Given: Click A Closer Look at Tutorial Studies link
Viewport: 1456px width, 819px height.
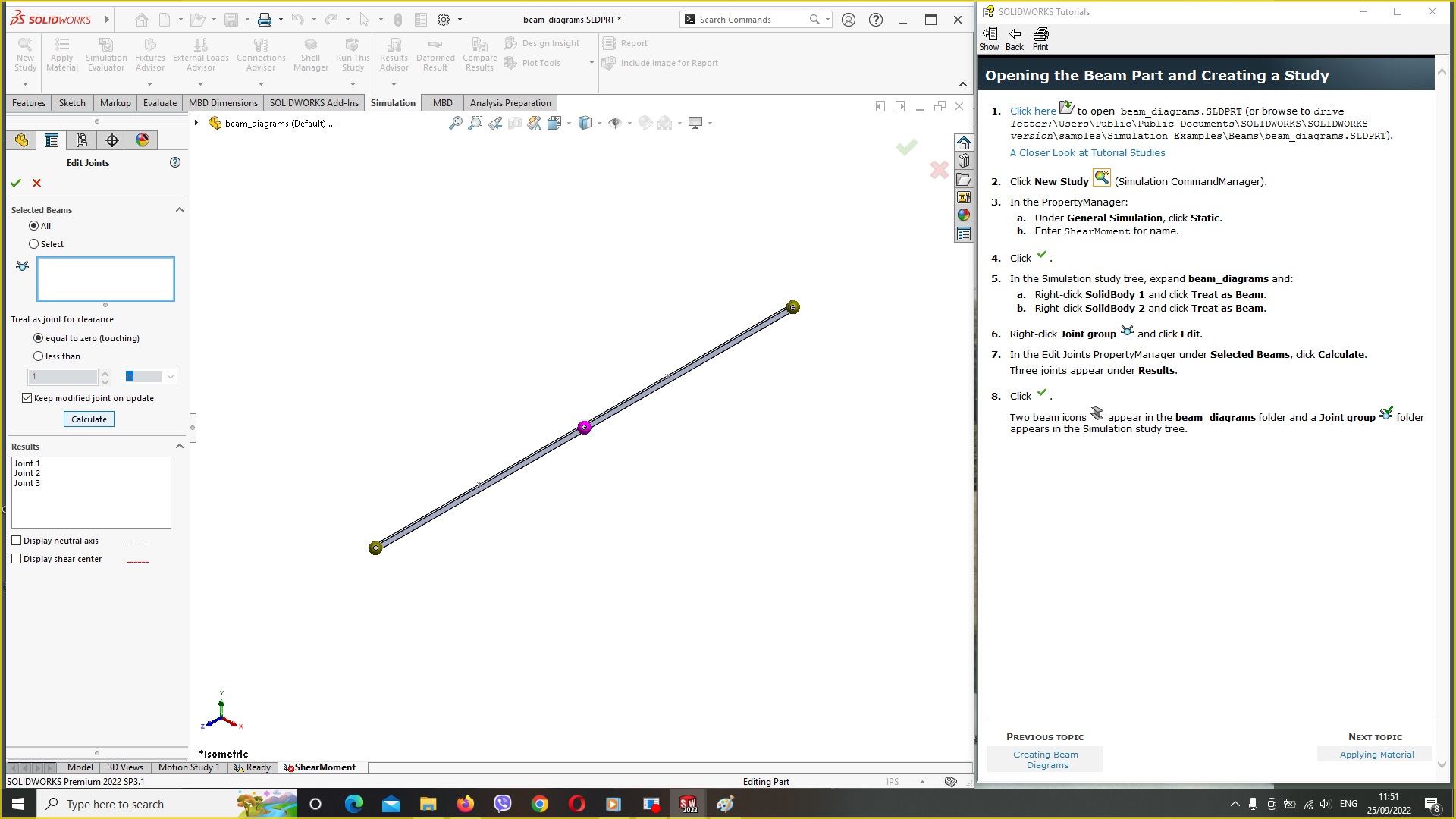Looking at the screenshot, I should (x=1088, y=152).
